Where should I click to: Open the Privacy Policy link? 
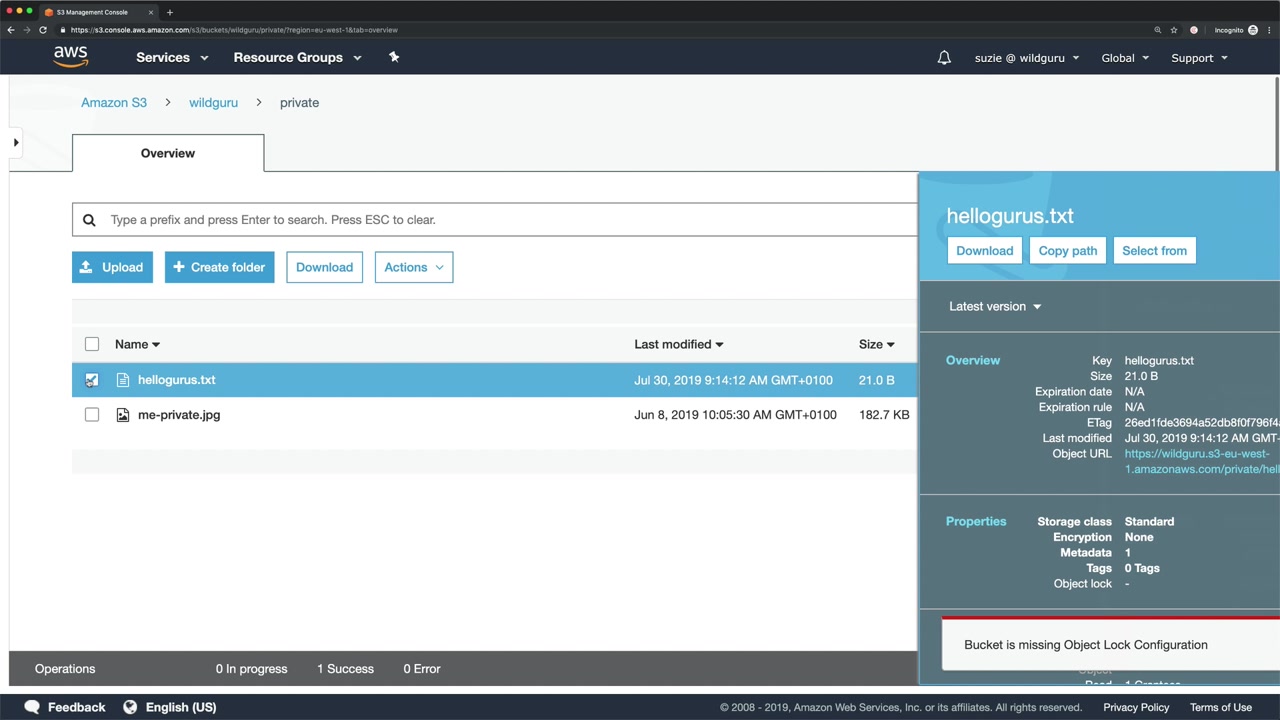coord(1136,707)
